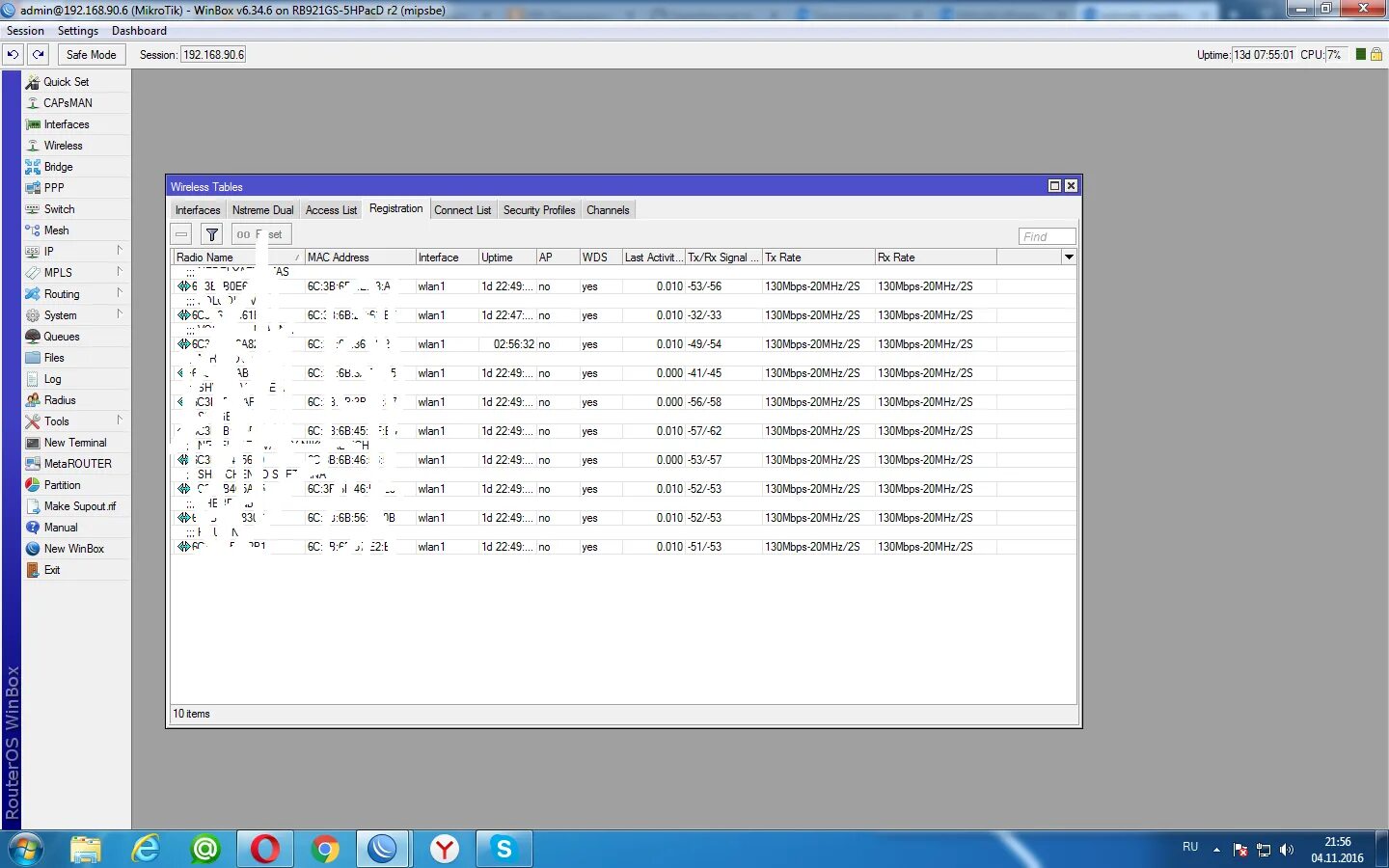Maximize the Wireless Tables window
1389x868 pixels.
(x=1054, y=186)
